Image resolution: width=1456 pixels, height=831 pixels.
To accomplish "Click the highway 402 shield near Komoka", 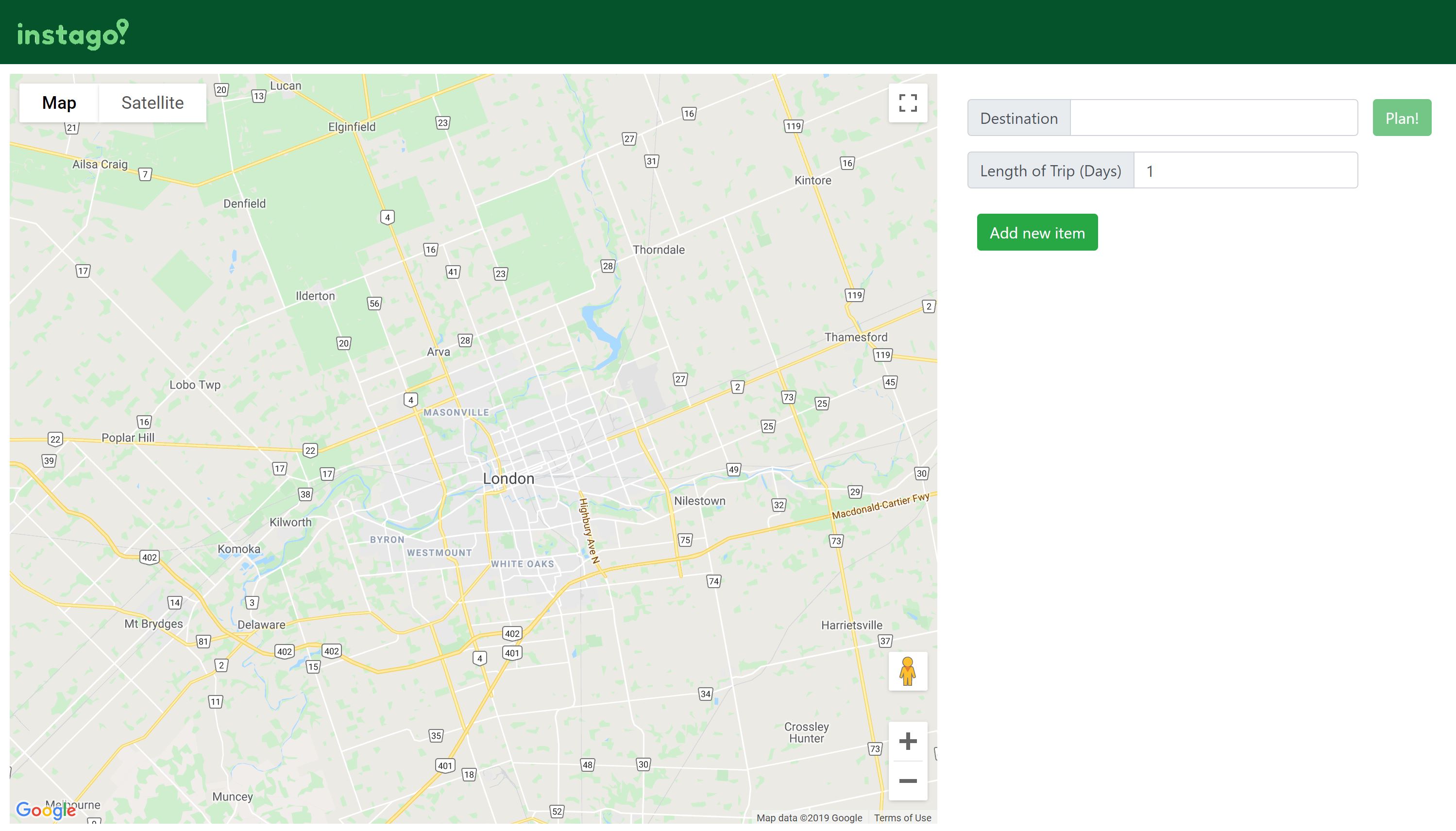I will 150,558.
